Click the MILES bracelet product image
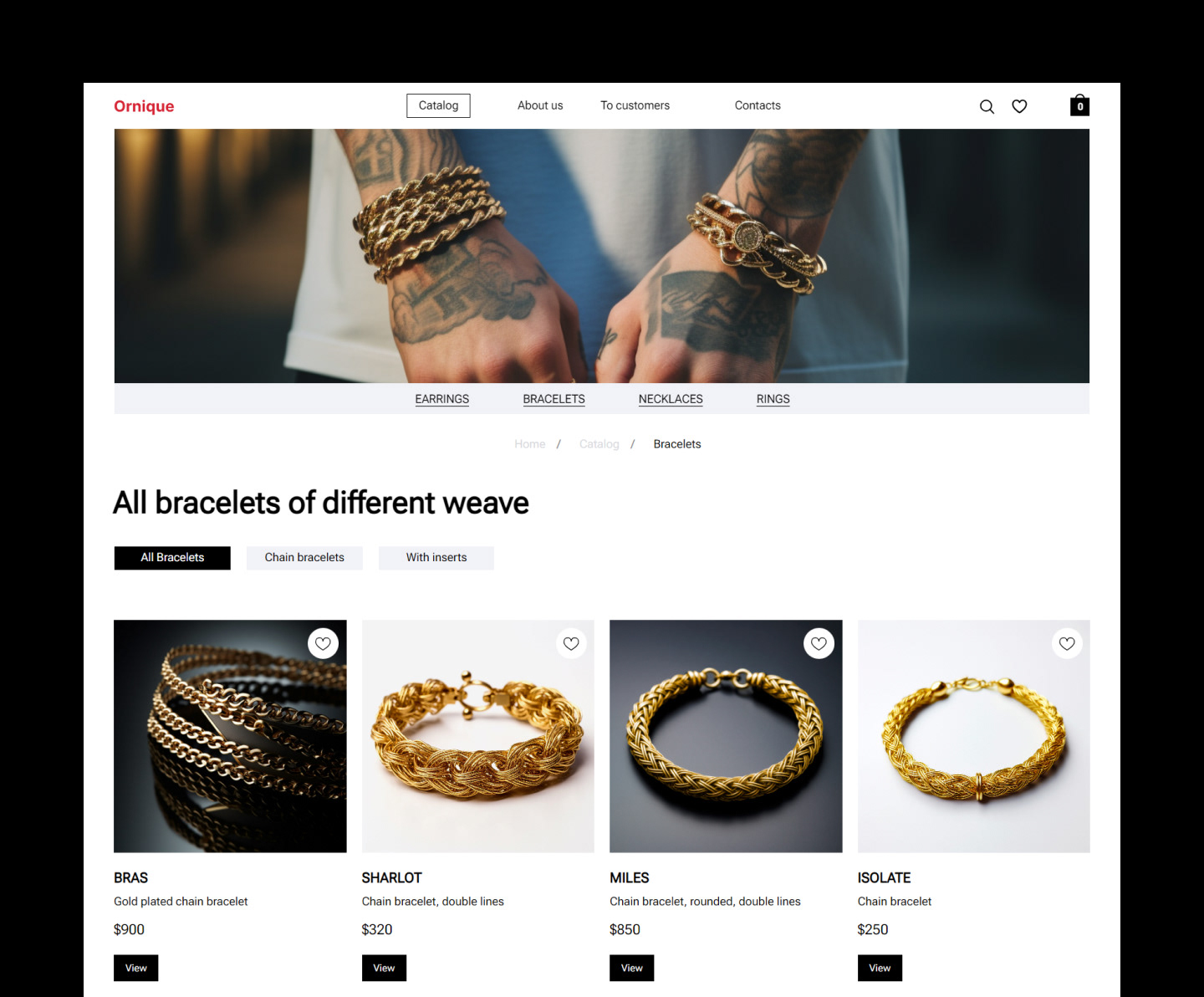1204x997 pixels. (x=726, y=736)
